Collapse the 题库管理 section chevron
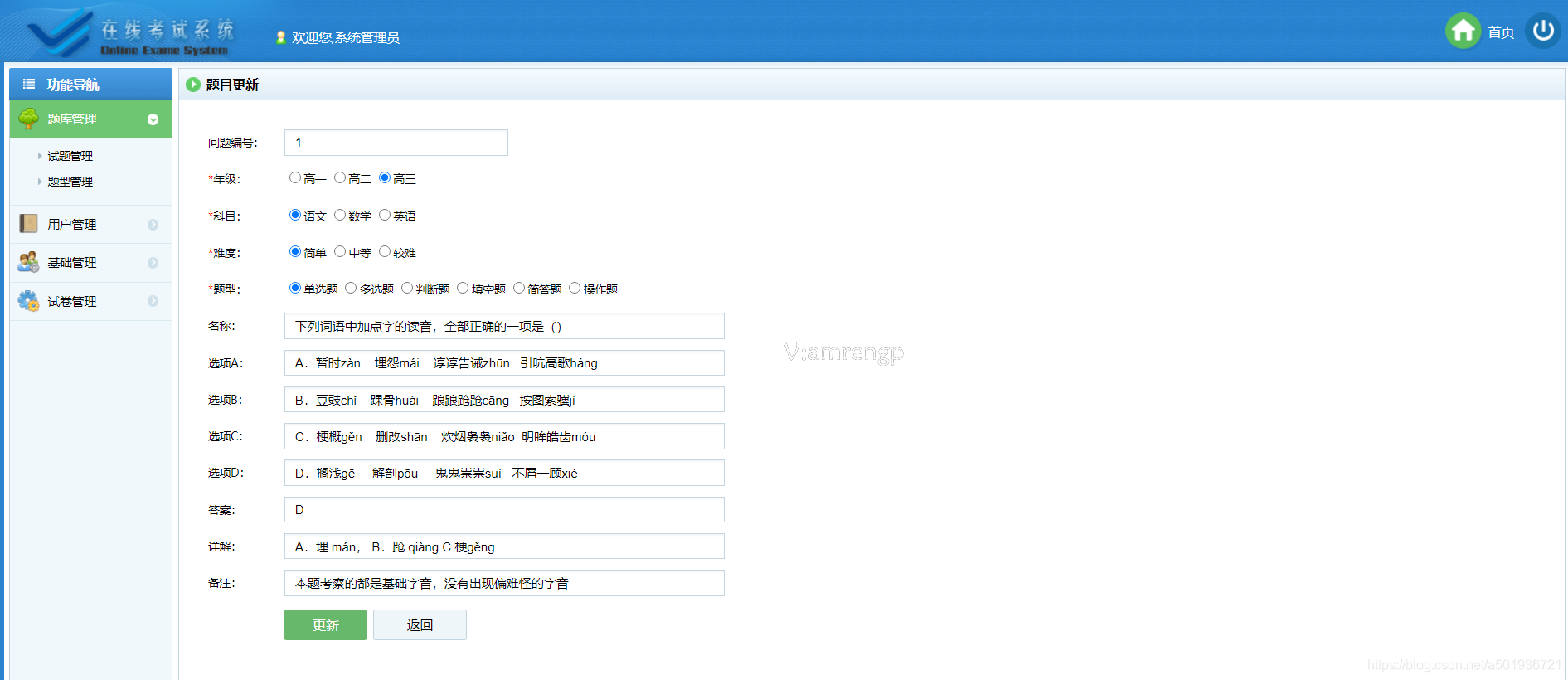1568x680 pixels. pyautogui.click(x=153, y=119)
